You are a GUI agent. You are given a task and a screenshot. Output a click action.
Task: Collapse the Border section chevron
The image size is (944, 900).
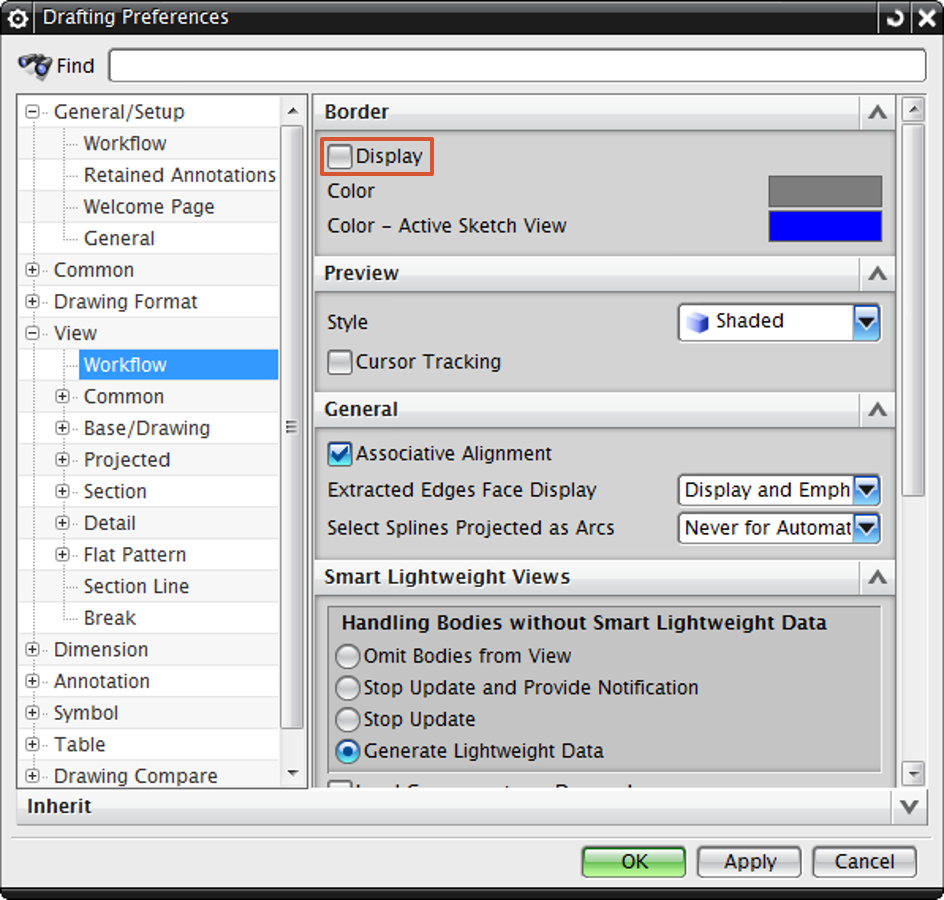pos(877,112)
